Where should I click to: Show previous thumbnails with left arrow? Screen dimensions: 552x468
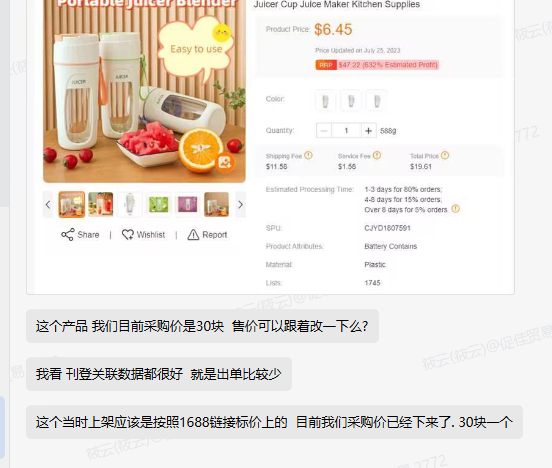[x=48, y=205]
